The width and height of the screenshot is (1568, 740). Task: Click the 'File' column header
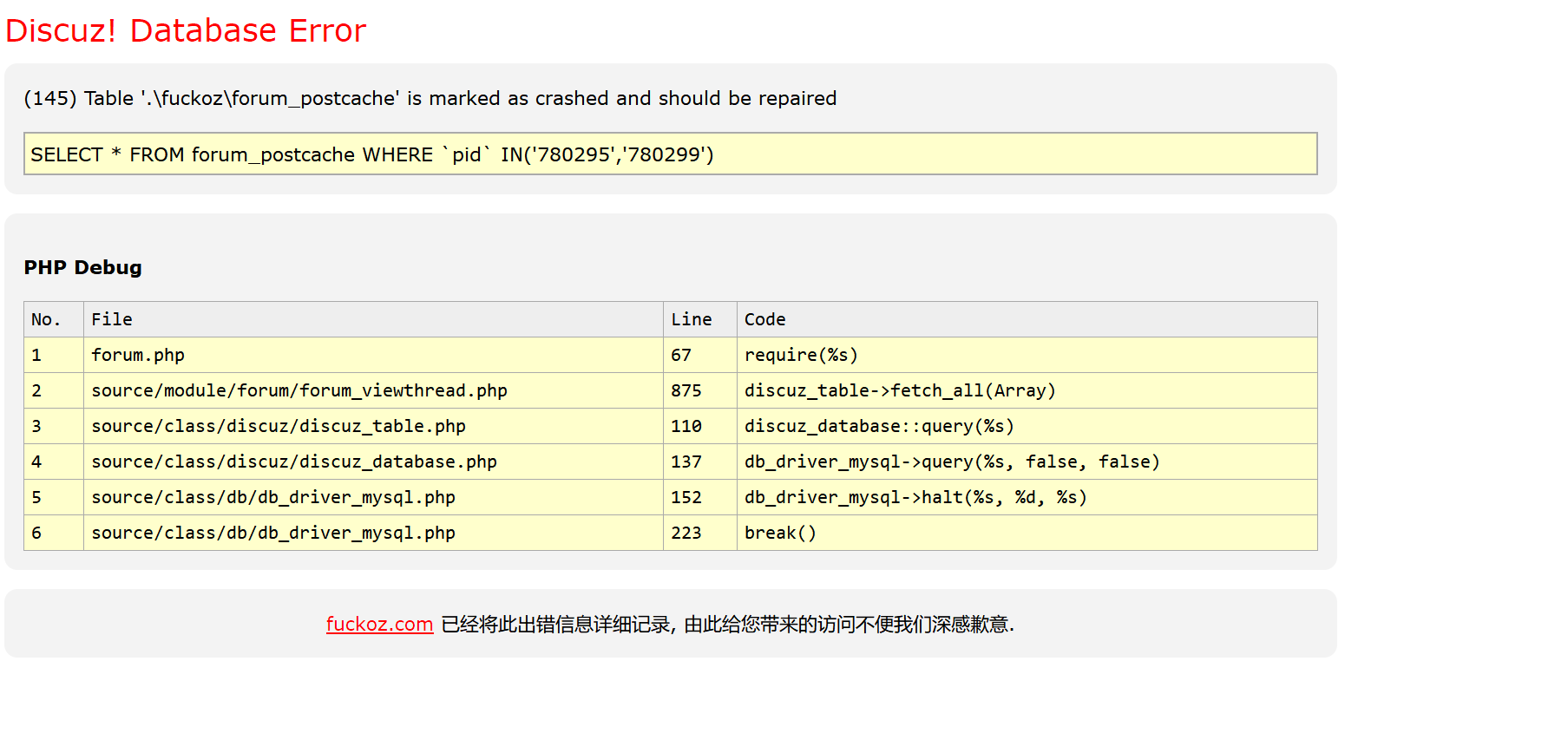point(373,319)
